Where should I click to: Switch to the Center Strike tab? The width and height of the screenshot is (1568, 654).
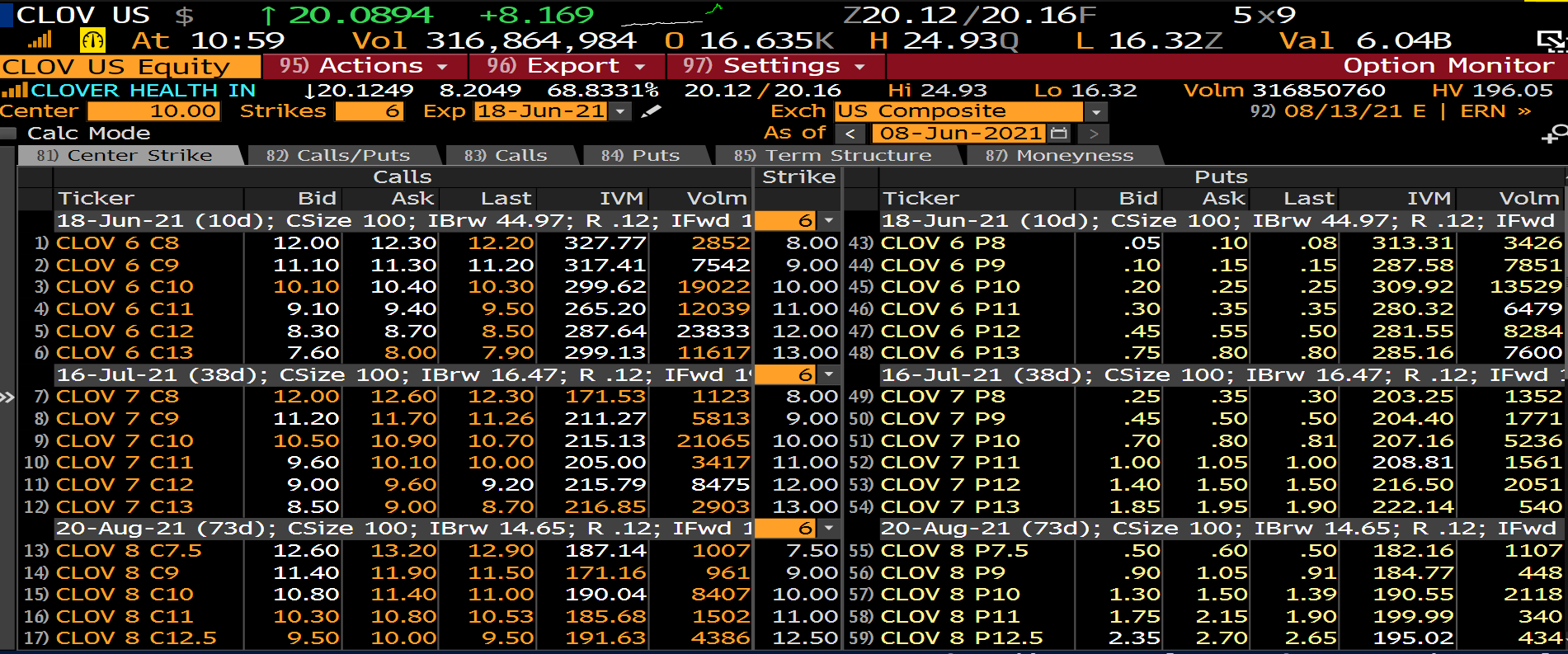pyautogui.click(x=130, y=155)
